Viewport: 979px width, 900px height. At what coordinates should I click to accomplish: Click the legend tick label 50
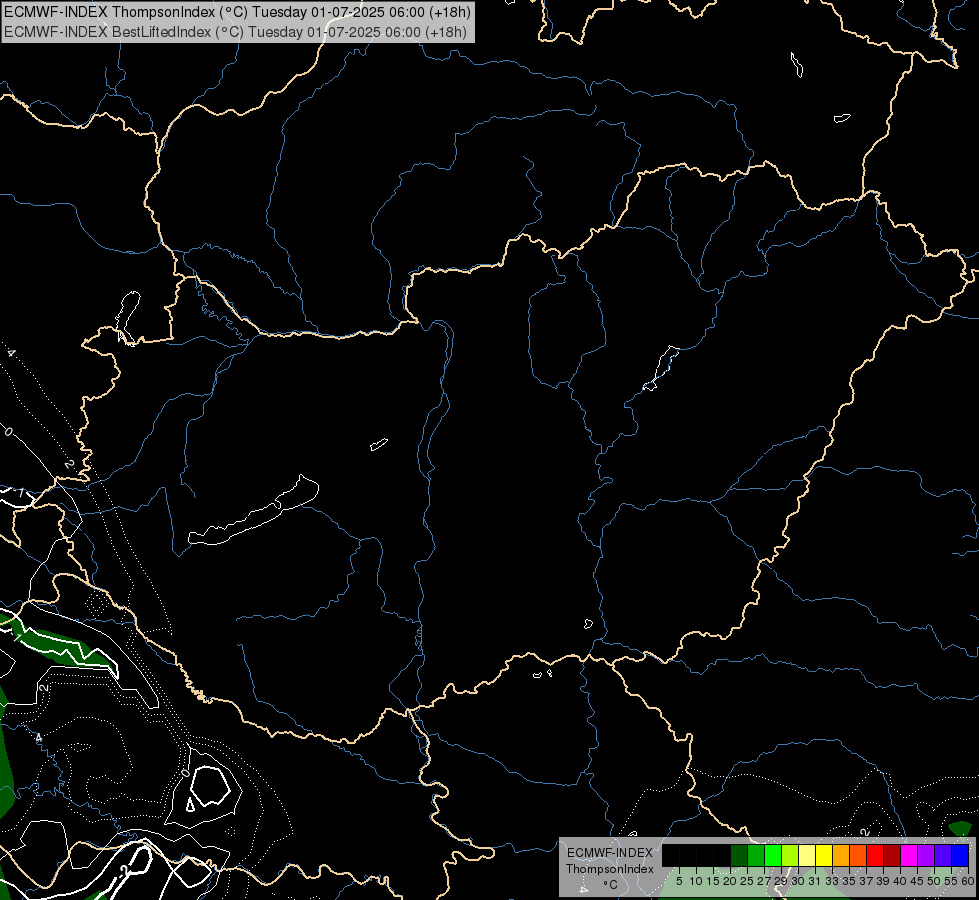[933, 881]
